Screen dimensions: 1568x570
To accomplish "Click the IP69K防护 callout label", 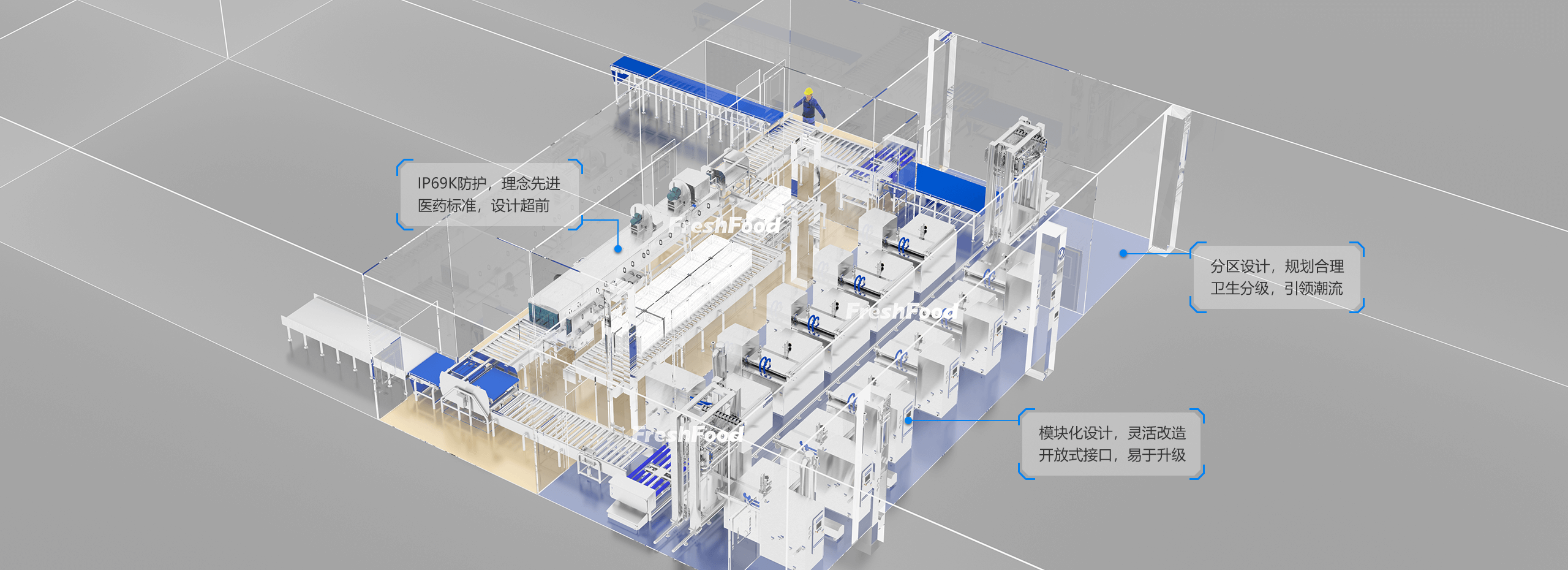I will point(489,194).
